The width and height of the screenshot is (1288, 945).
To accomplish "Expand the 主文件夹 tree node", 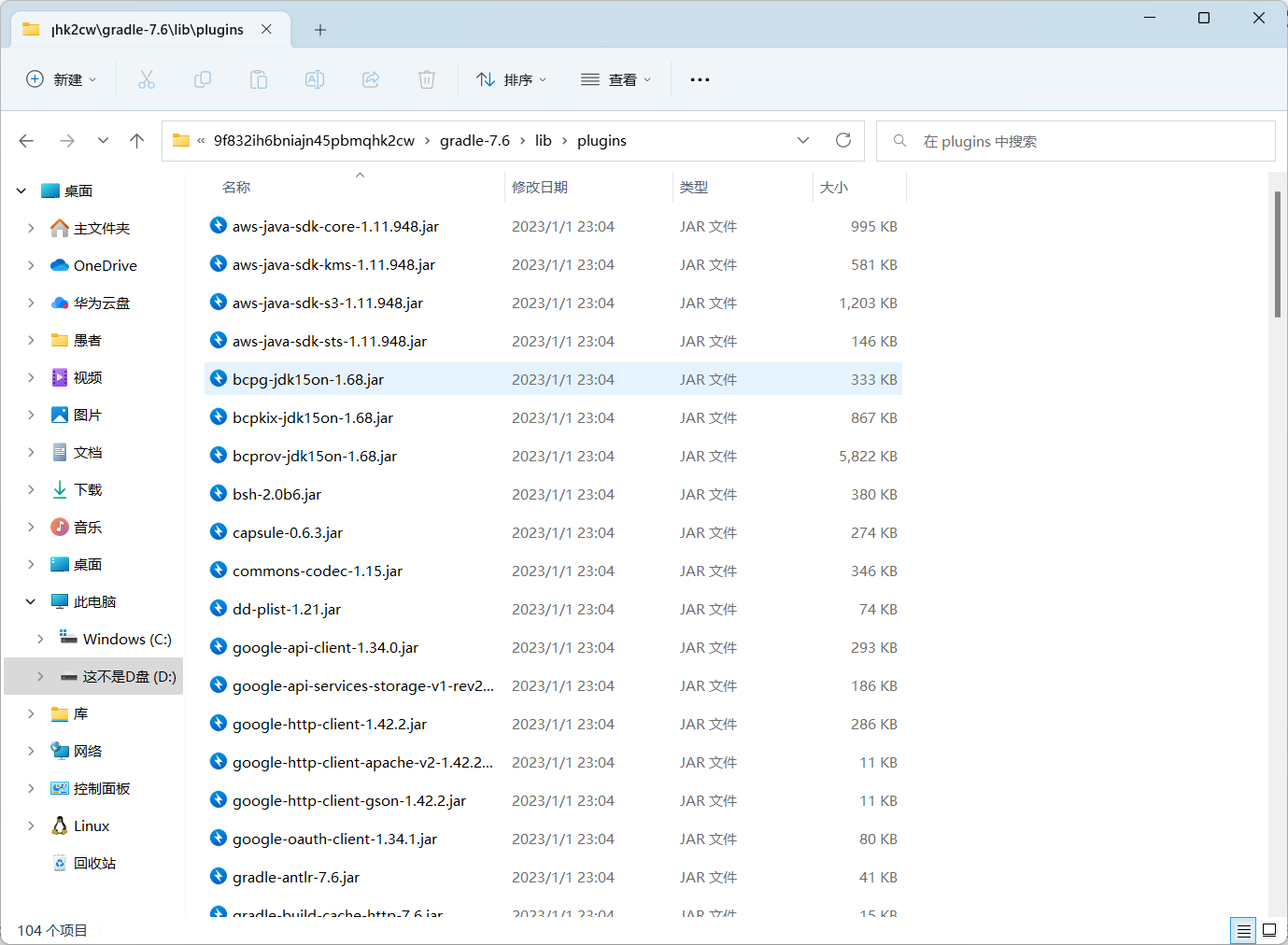I will tap(30, 228).
